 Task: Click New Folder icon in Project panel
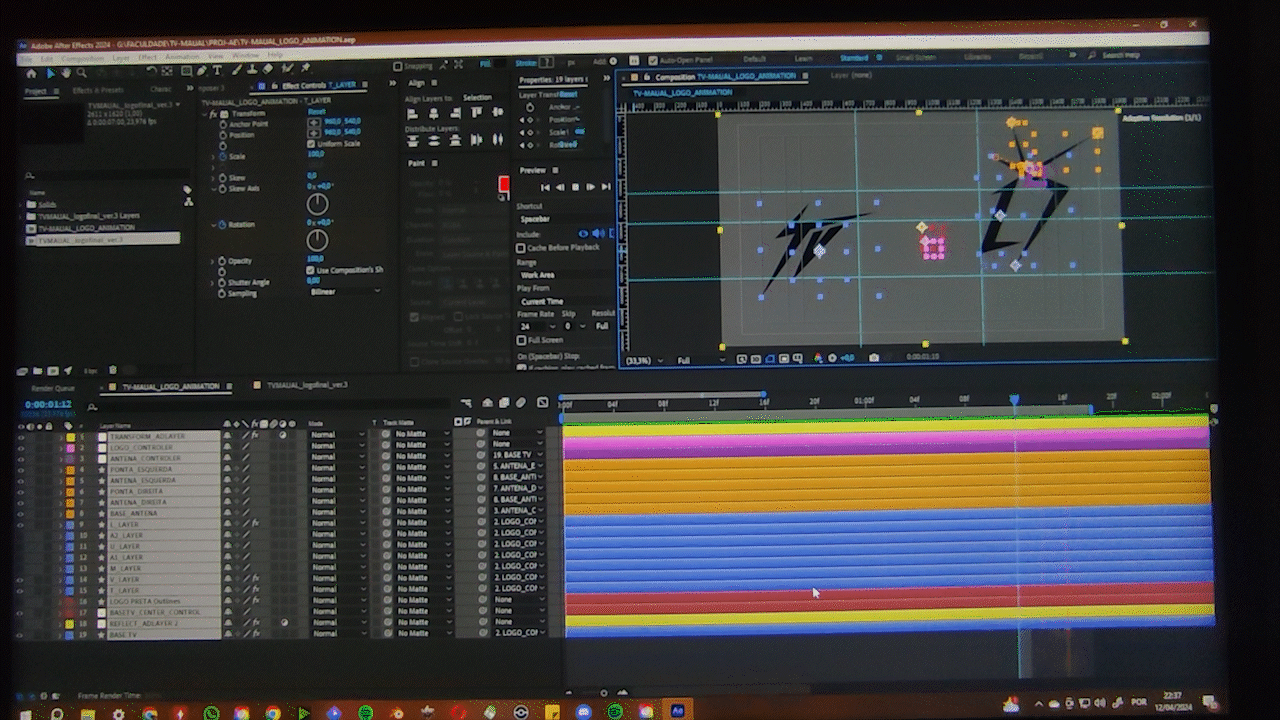[x=37, y=371]
